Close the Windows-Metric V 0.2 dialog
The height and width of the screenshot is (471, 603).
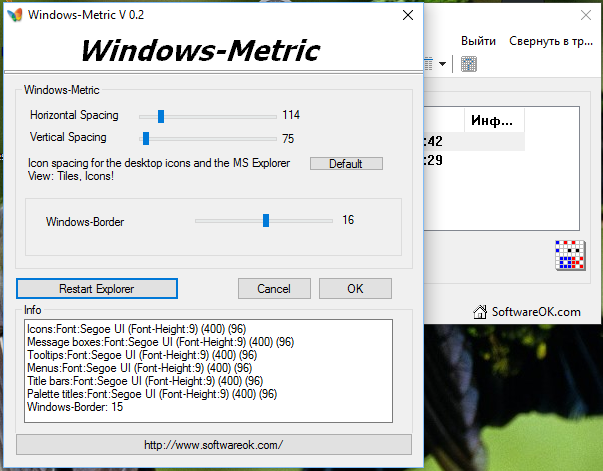[408, 15]
